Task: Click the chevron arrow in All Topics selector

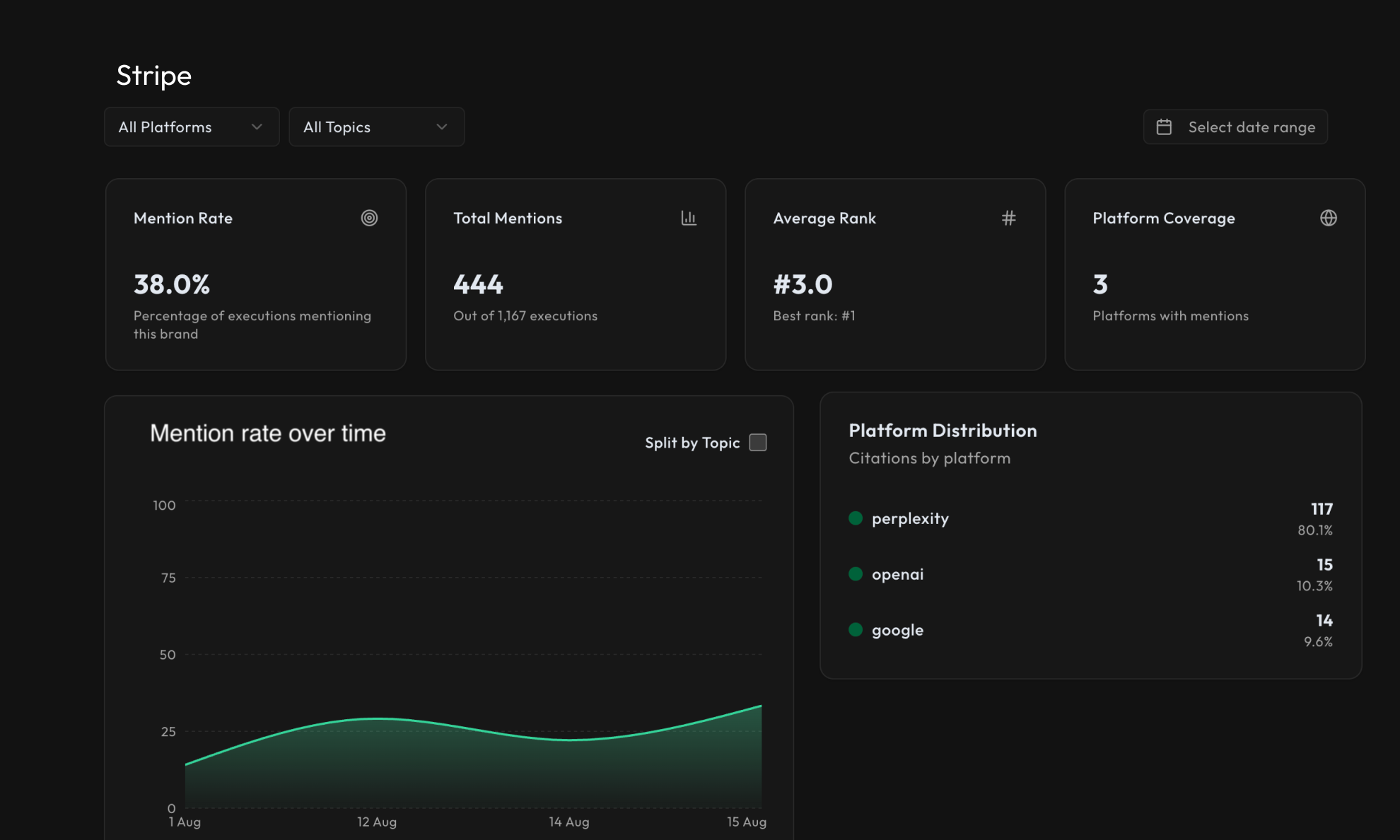Action: point(442,127)
